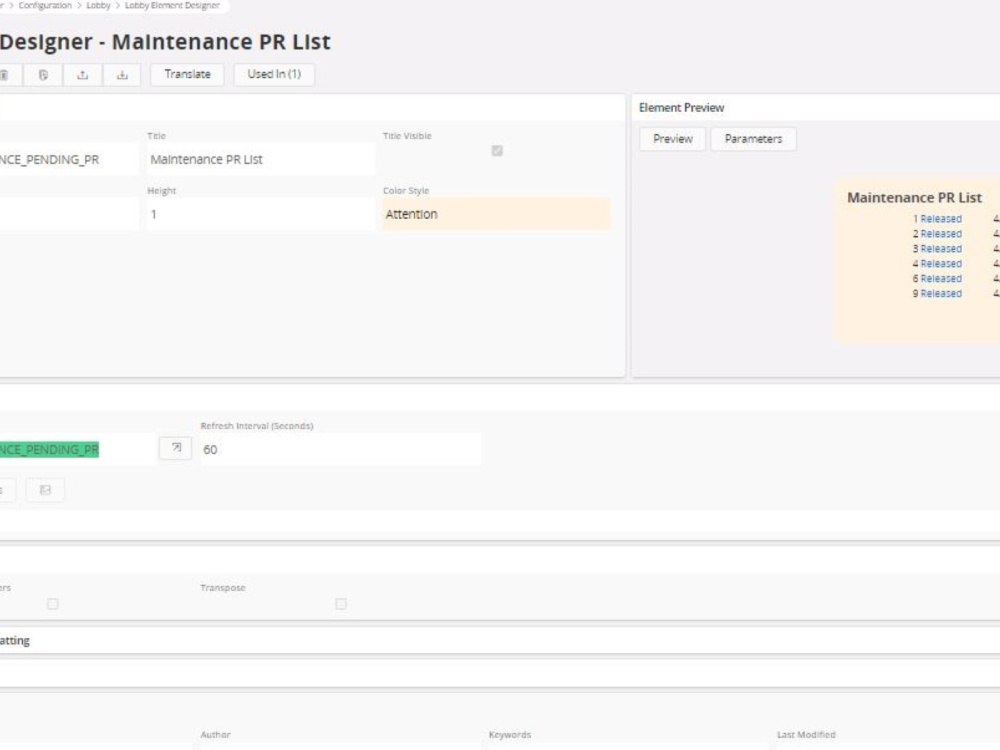Edit the Refresh Interval field showing 60
This screenshot has width=1000, height=750.
coord(341,450)
